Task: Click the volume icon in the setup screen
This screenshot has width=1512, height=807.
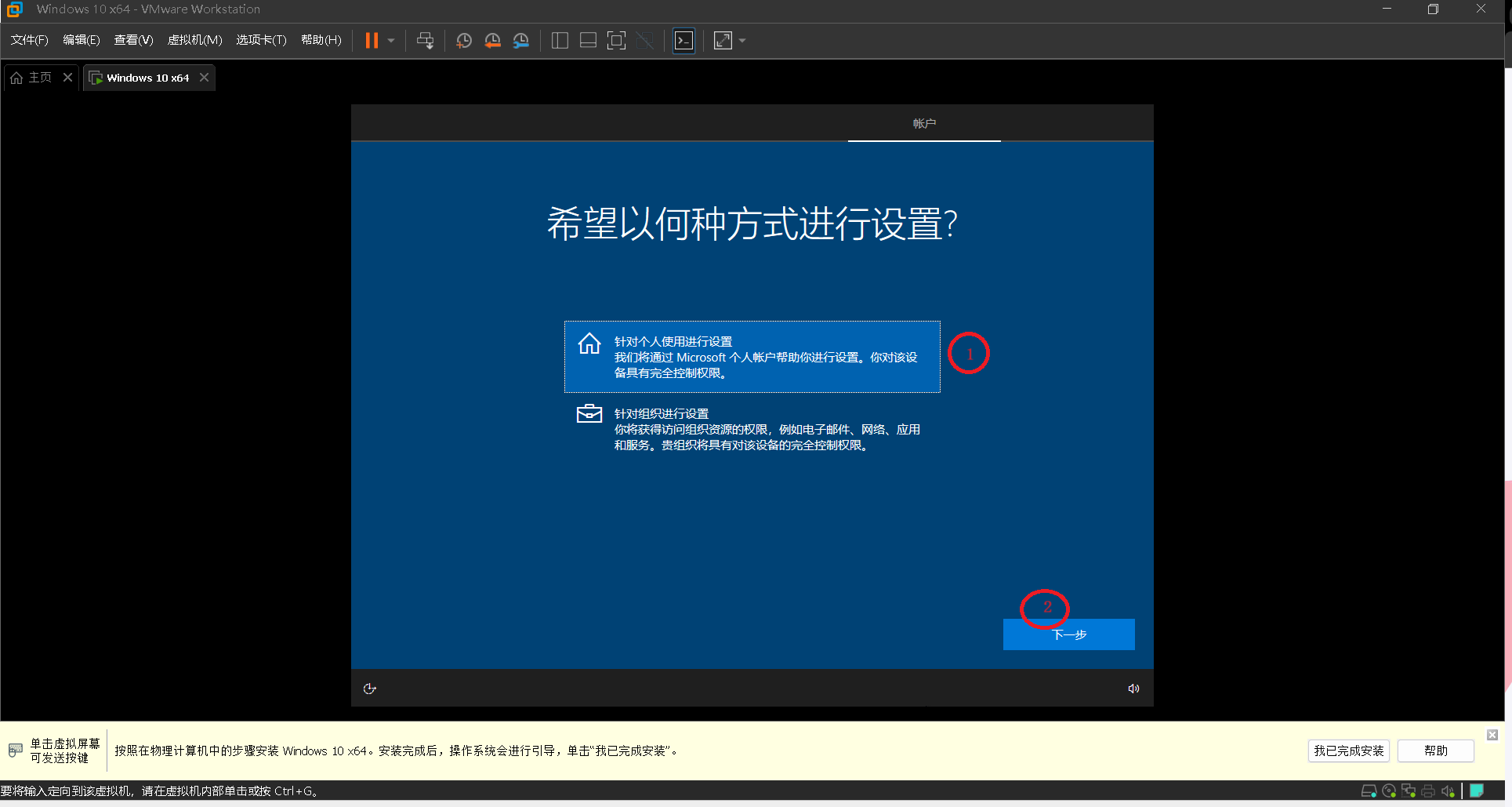Action: (1133, 689)
